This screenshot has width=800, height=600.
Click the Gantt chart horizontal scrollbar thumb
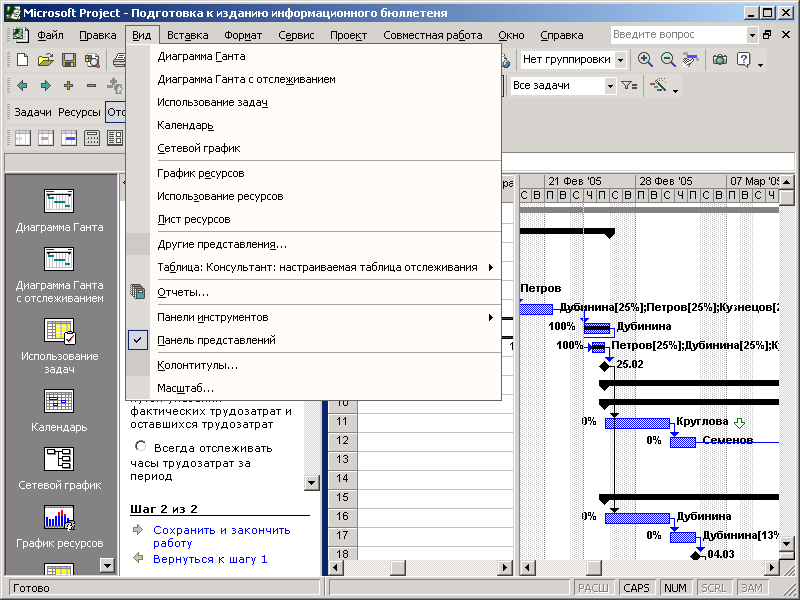(593, 567)
